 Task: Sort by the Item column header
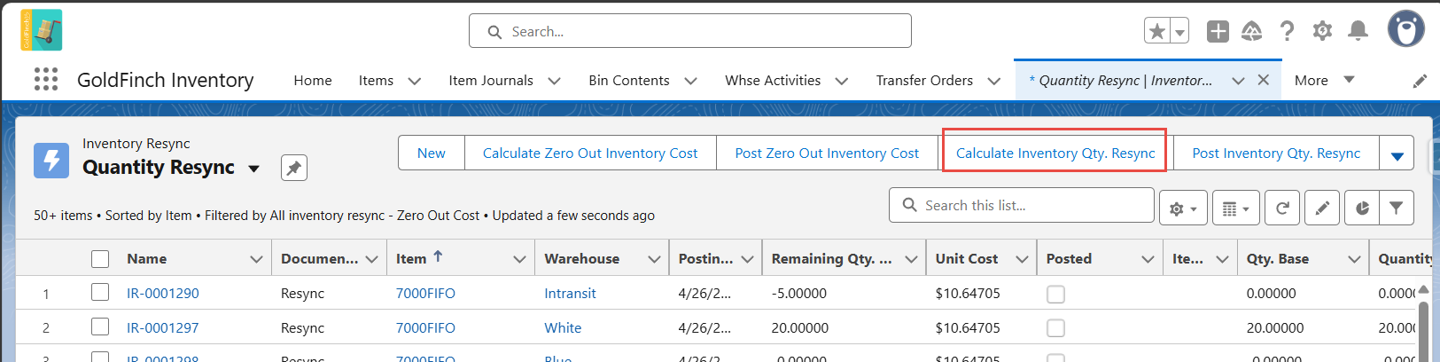coord(411,259)
